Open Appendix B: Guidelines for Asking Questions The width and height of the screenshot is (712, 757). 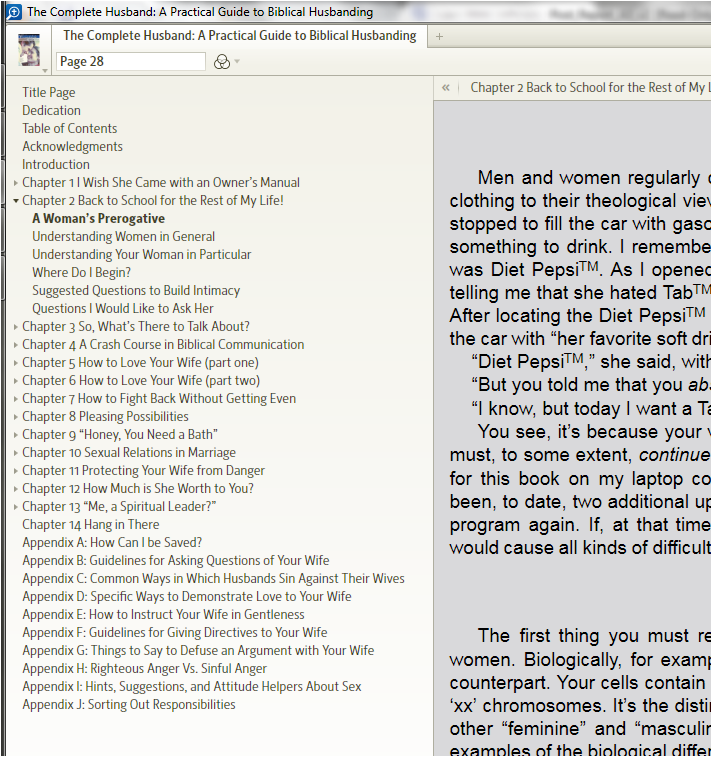176,561
